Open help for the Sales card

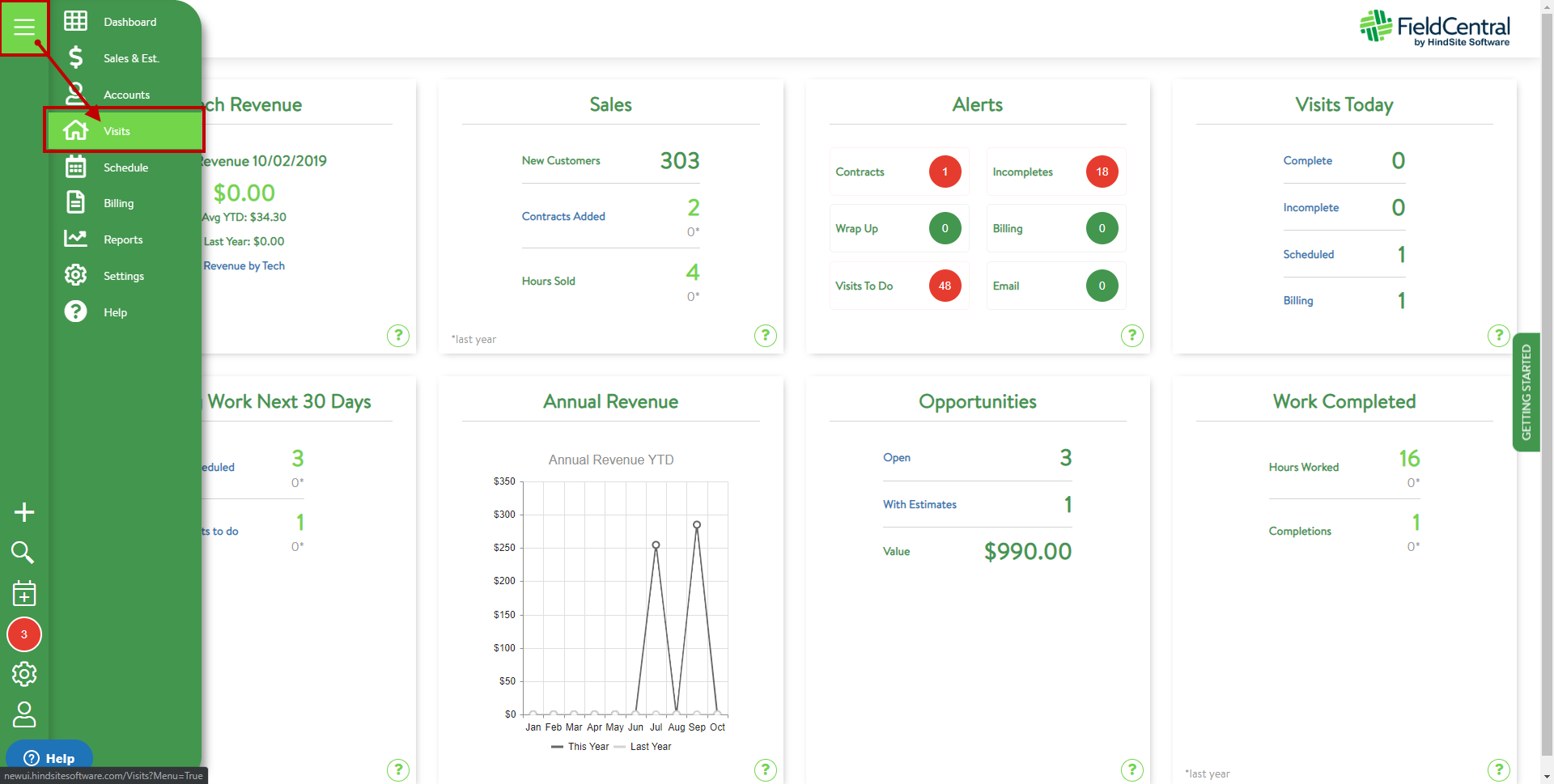tap(765, 336)
